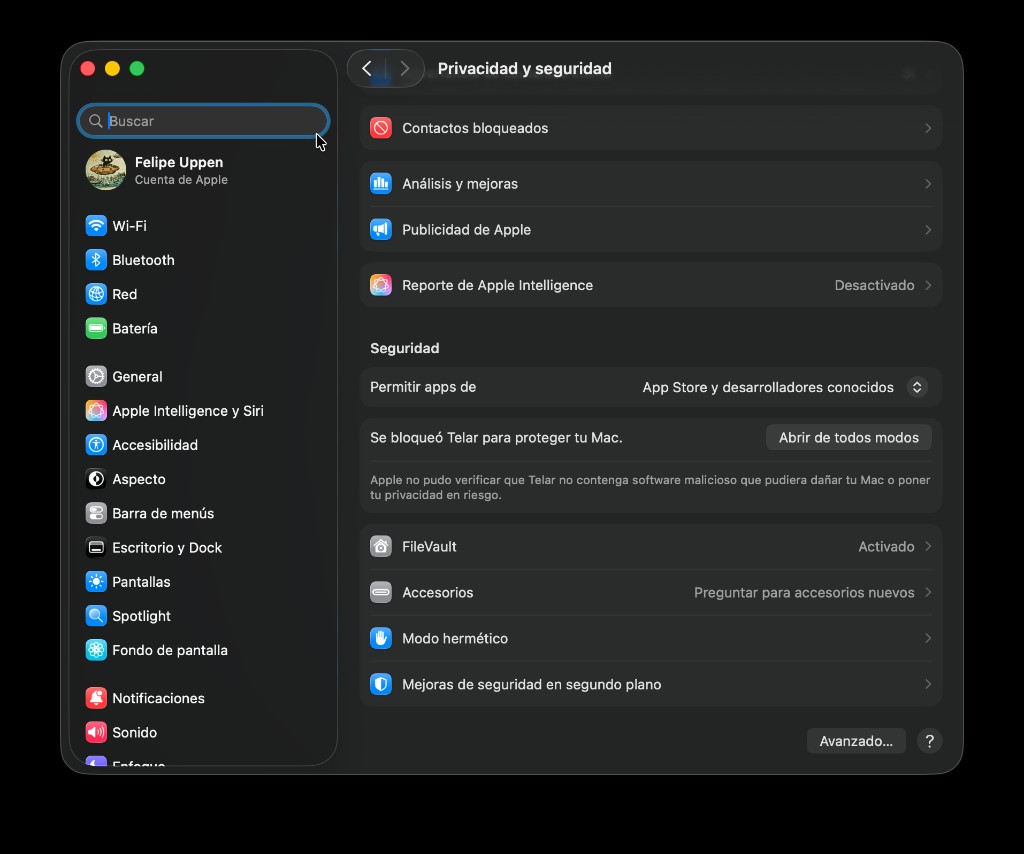Click the Bluetooth icon in sidebar
This screenshot has width=1024, height=854.
[96, 260]
